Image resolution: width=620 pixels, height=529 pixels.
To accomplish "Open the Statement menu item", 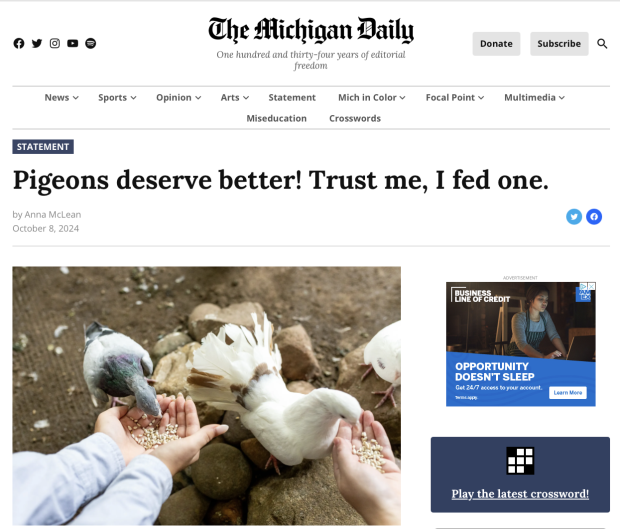I will [292, 98].
